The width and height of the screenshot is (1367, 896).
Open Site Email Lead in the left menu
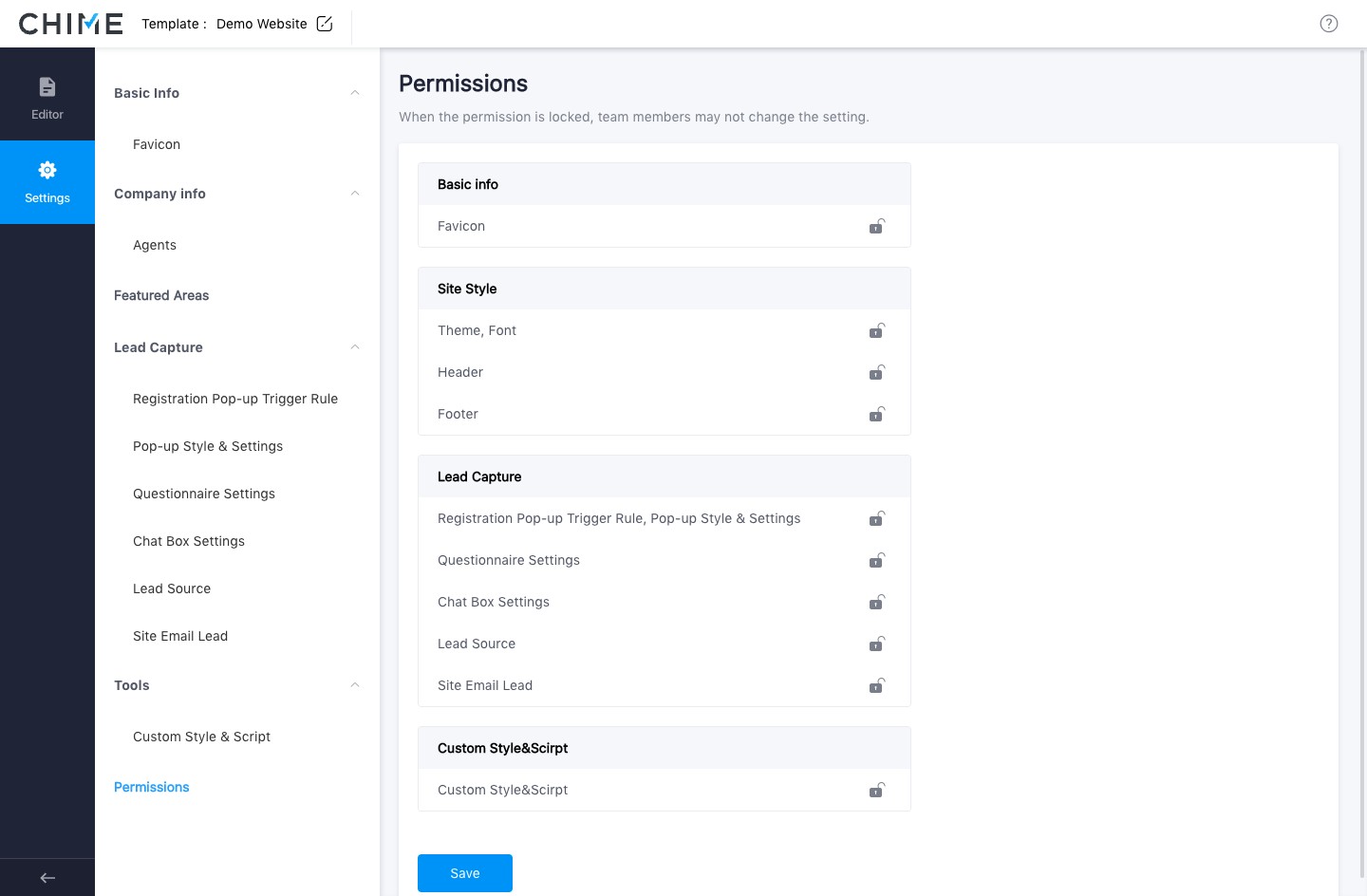[x=180, y=636]
